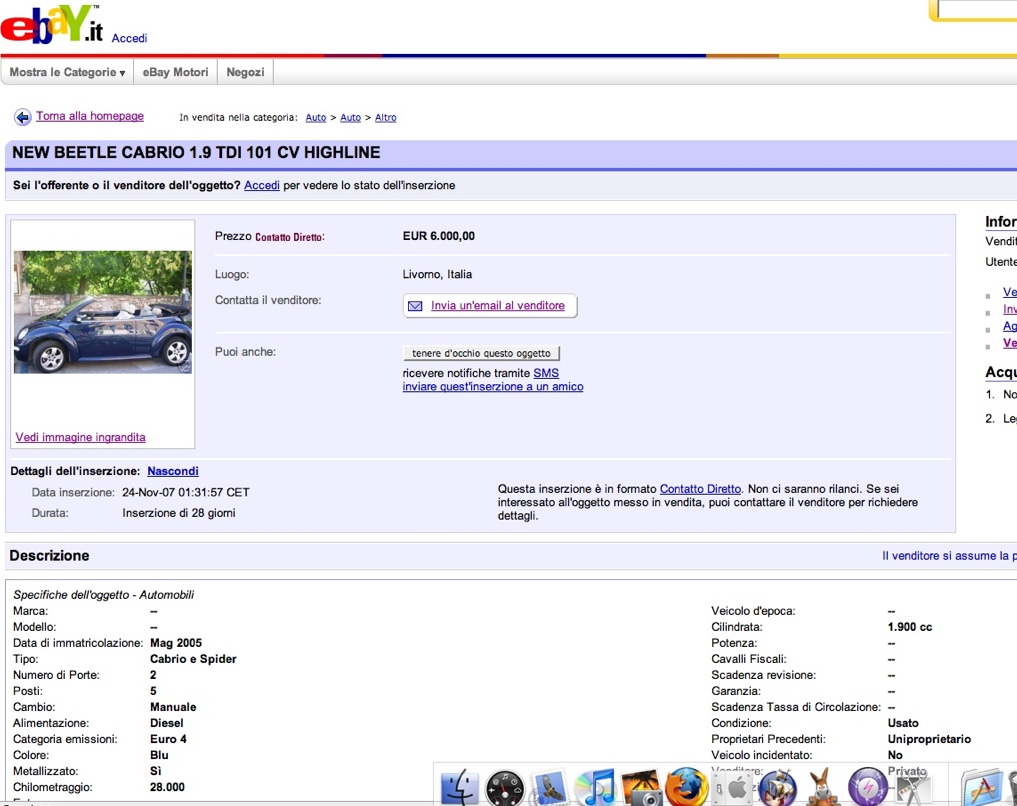
Task: Click inviare quest'inserzione a un amico
Action: pyautogui.click(x=492, y=386)
